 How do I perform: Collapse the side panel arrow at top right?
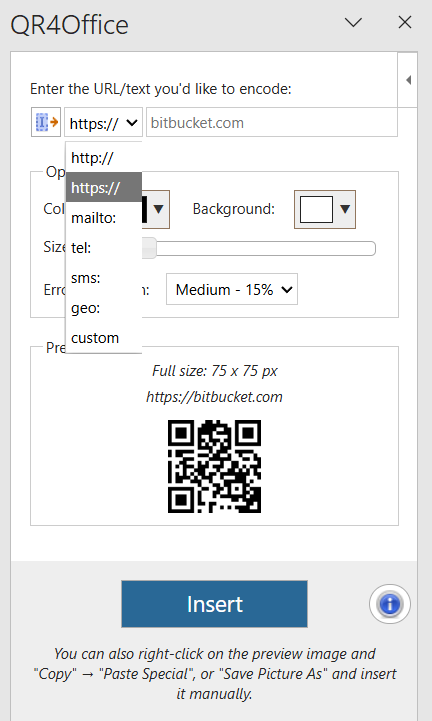[408, 80]
